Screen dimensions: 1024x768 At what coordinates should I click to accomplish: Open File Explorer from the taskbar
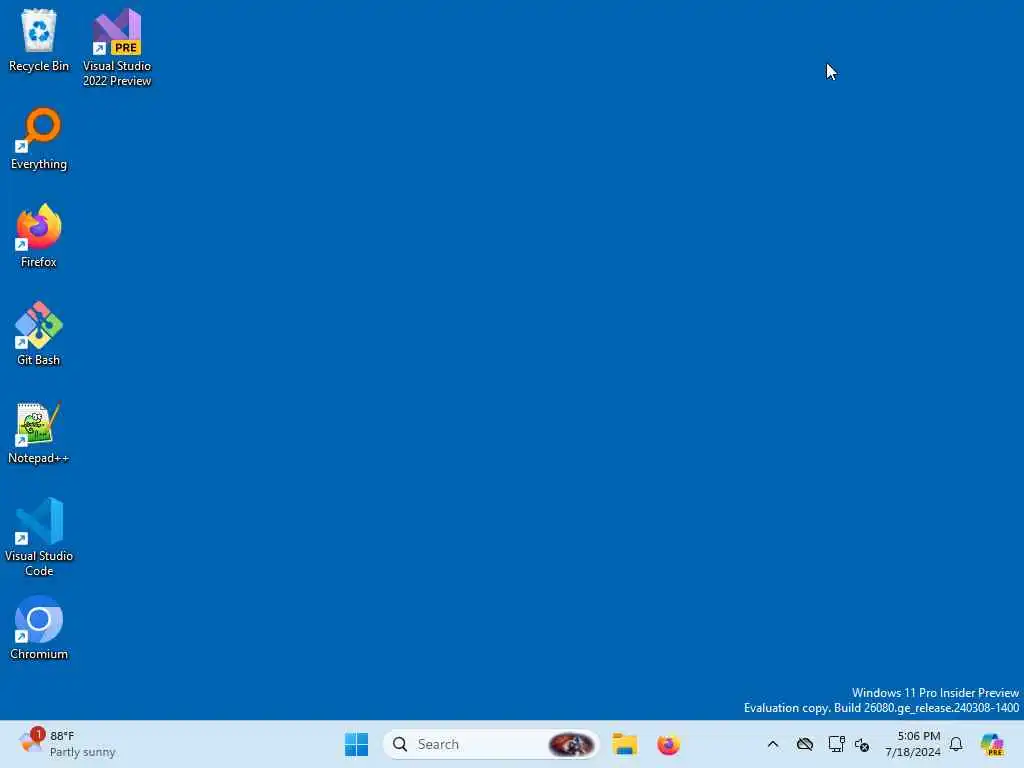coord(625,744)
